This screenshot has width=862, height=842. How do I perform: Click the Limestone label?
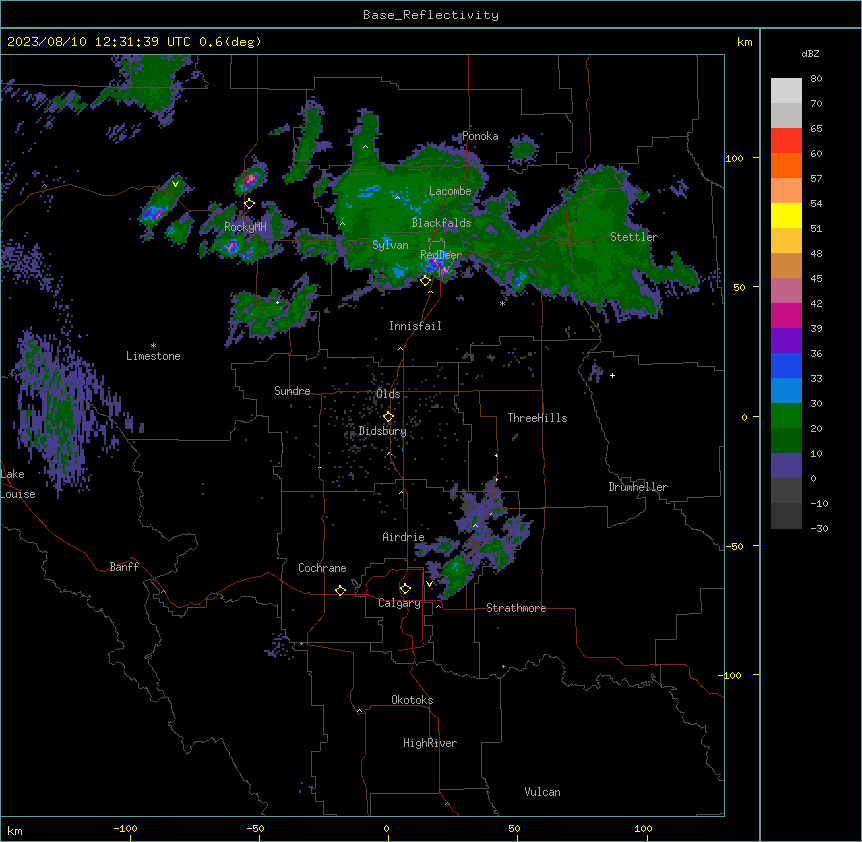click(x=153, y=356)
